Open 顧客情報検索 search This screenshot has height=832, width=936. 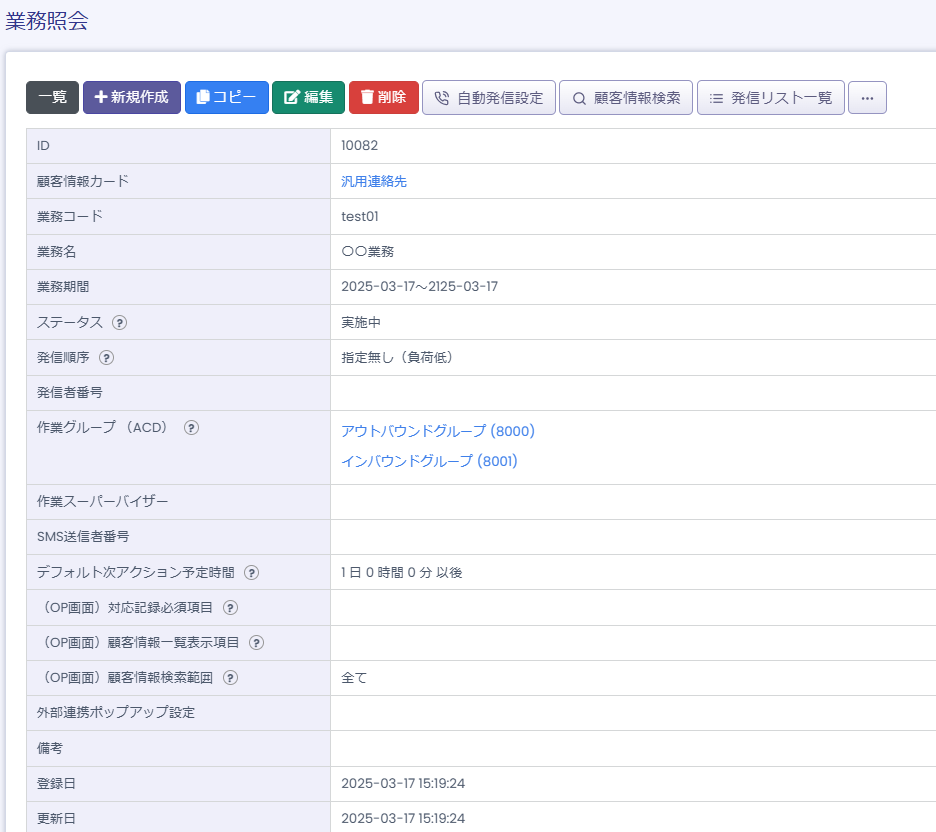(x=626, y=98)
